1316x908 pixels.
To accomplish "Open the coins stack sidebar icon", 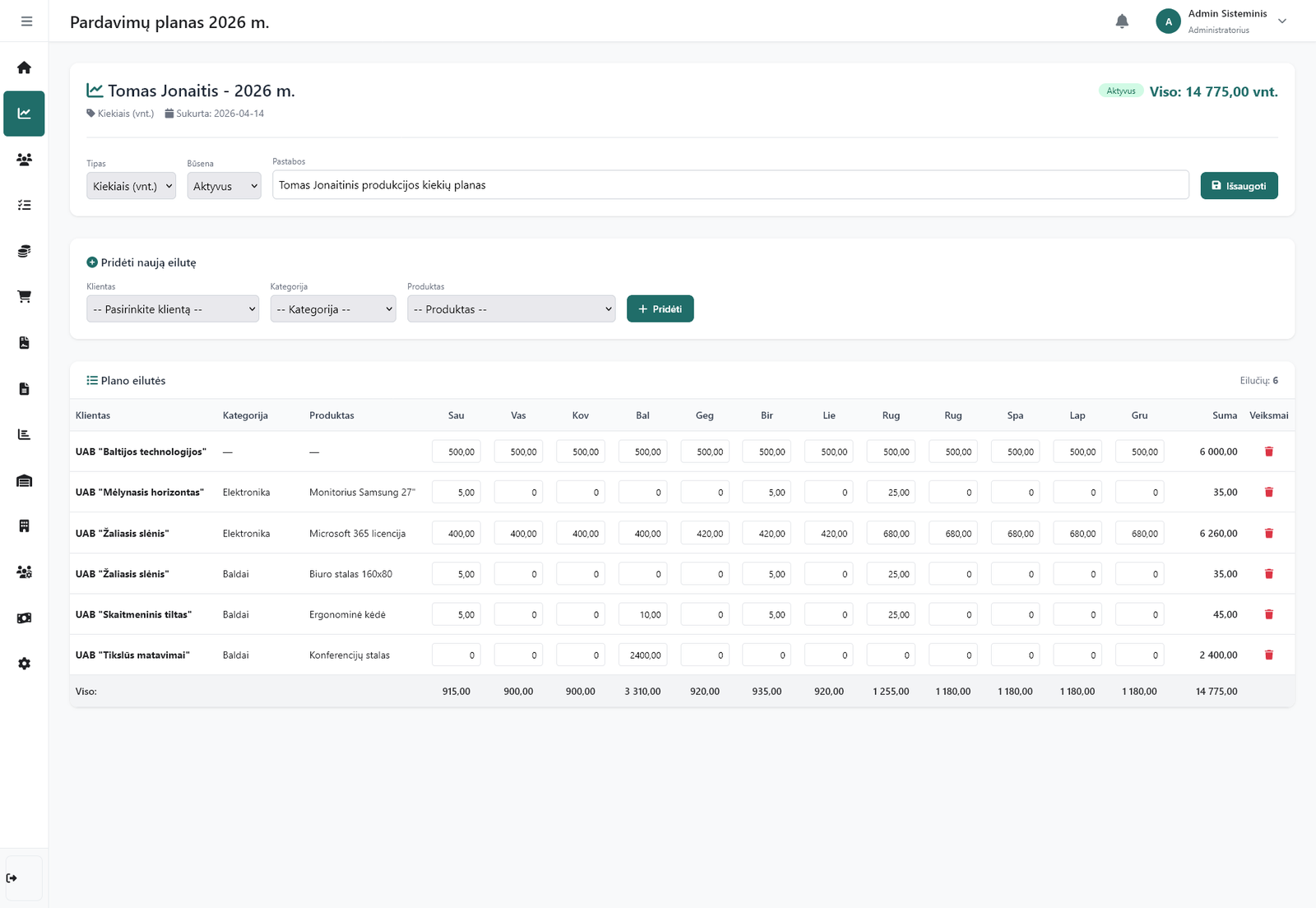I will [x=24, y=251].
